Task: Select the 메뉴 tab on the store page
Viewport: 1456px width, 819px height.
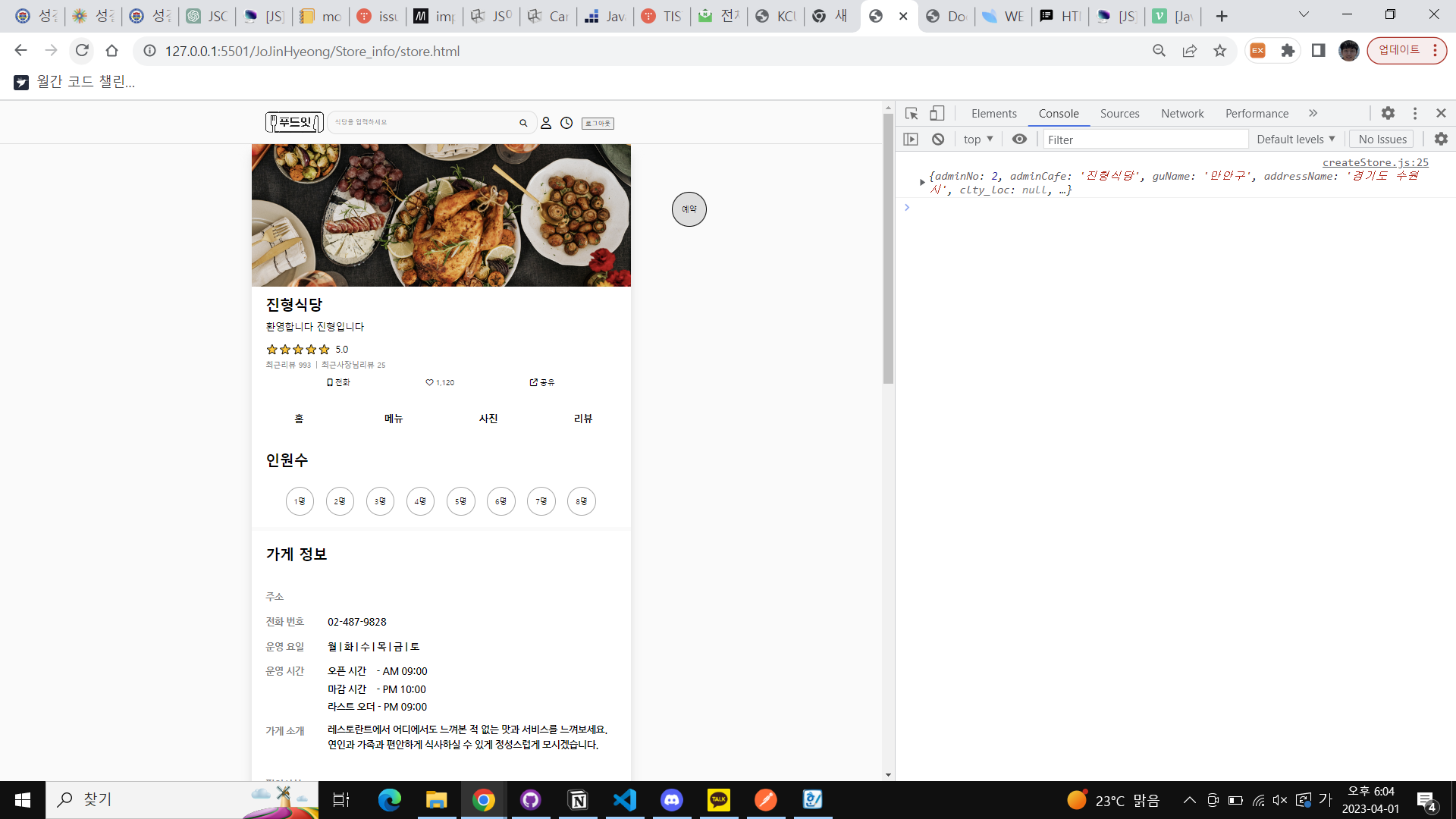Action: [394, 419]
